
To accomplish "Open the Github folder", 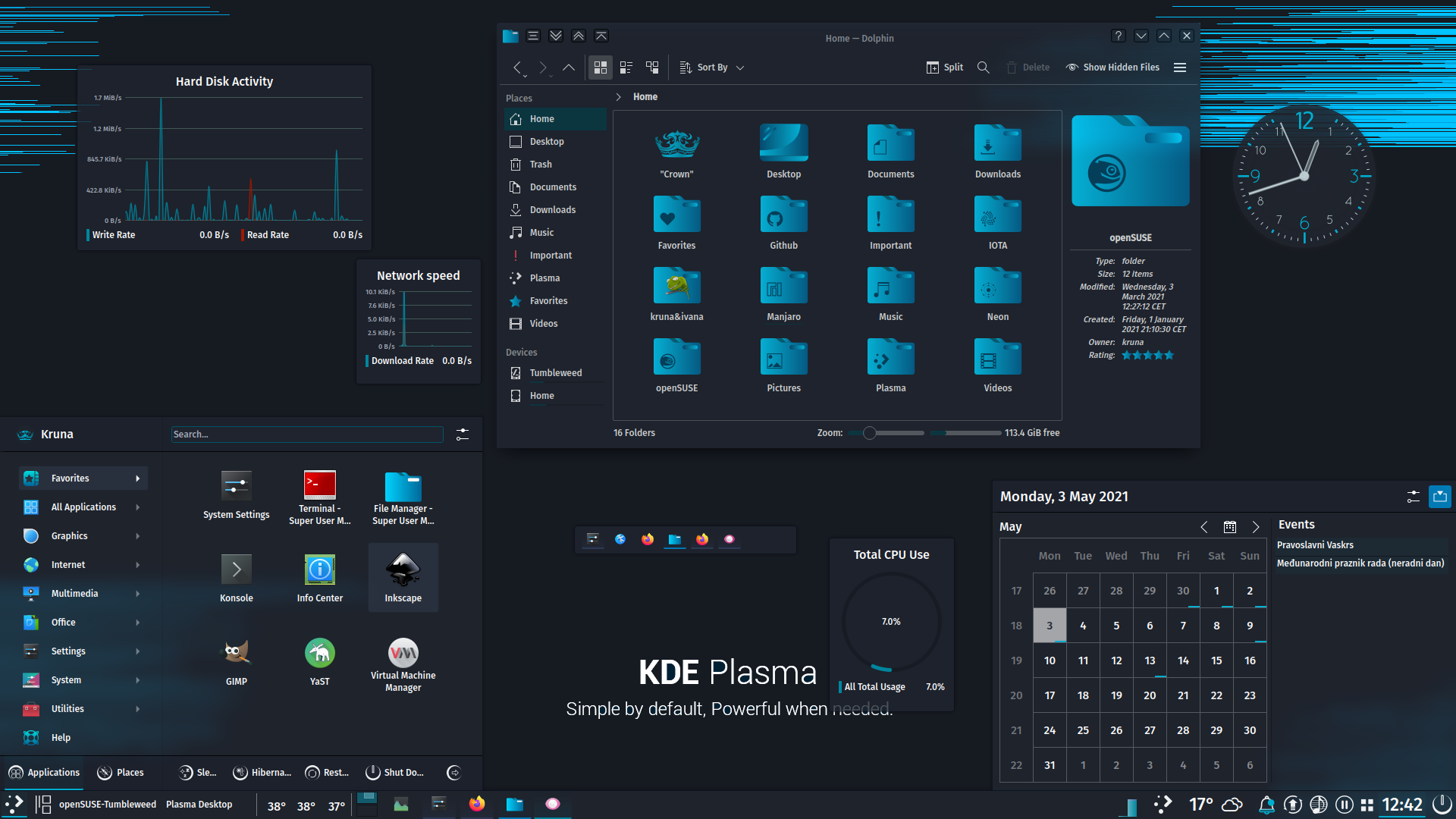I will pyautogui.click(x=783, y=224).
